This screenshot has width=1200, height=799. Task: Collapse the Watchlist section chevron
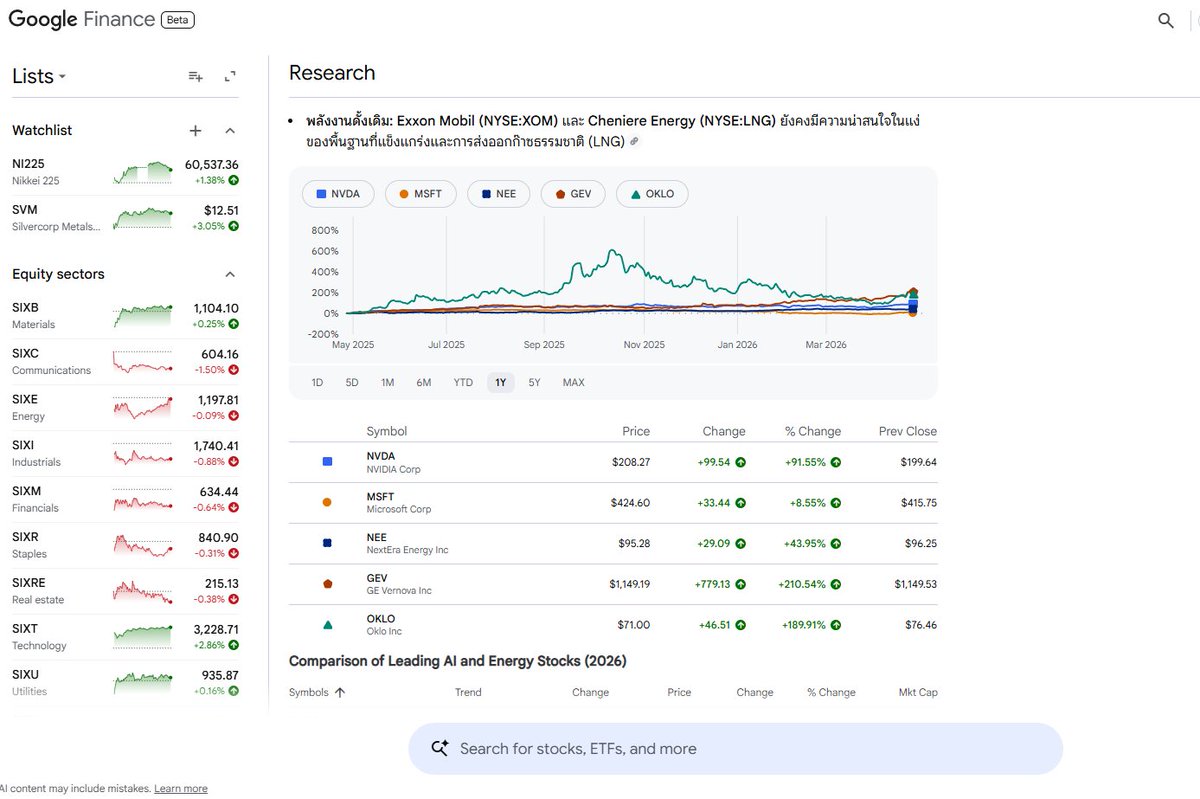tap(230, 130)
